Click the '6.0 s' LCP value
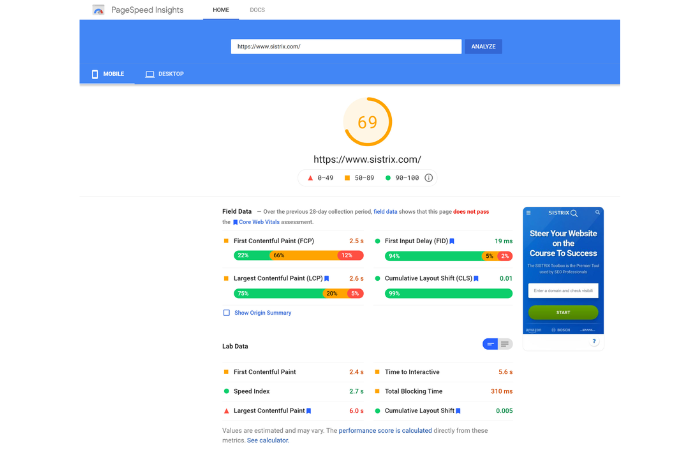This screenshot has height=450, width=700. [356, 411]
